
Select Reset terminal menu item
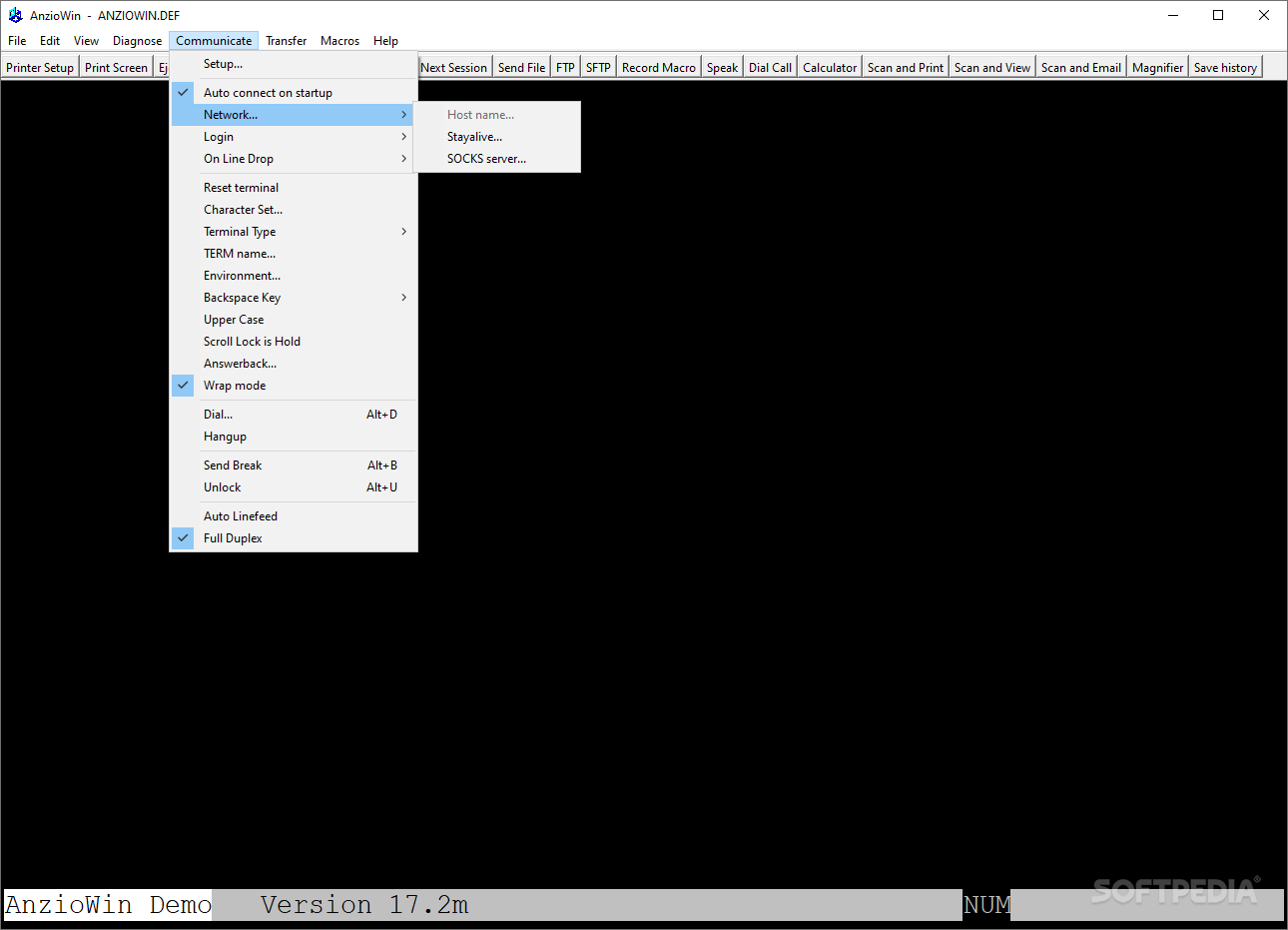[x=293, y=188]
